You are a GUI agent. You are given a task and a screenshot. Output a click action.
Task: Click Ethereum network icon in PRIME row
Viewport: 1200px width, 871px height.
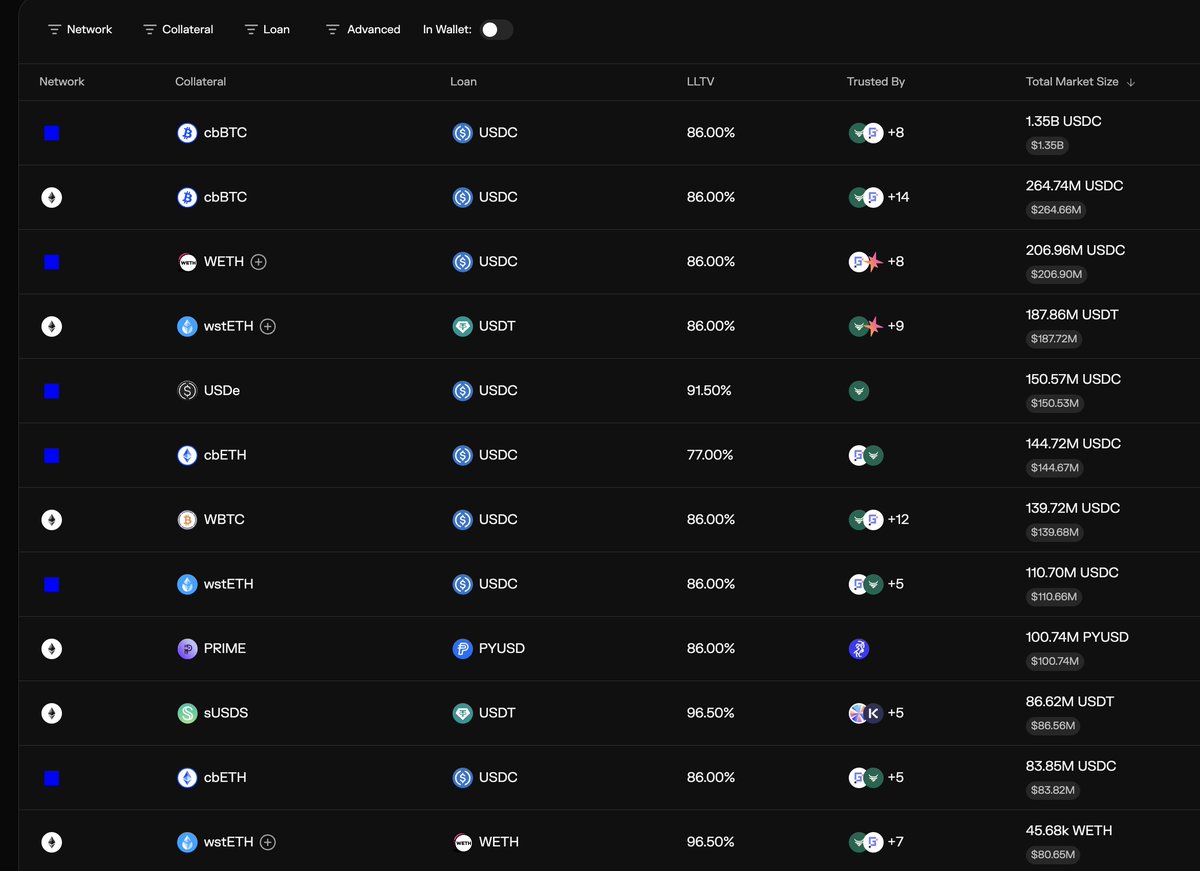click(51, 649)
